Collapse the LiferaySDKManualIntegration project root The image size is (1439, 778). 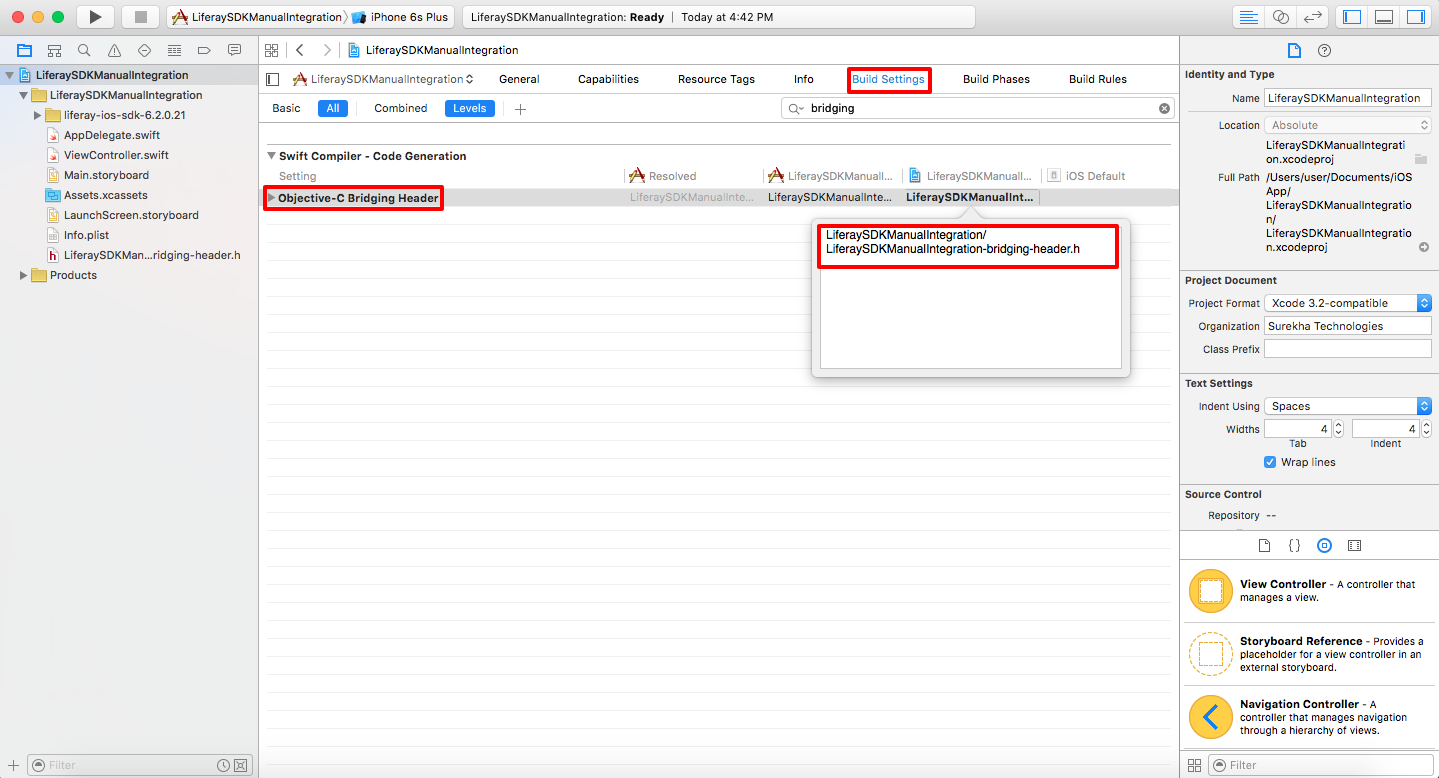(10, 75)
